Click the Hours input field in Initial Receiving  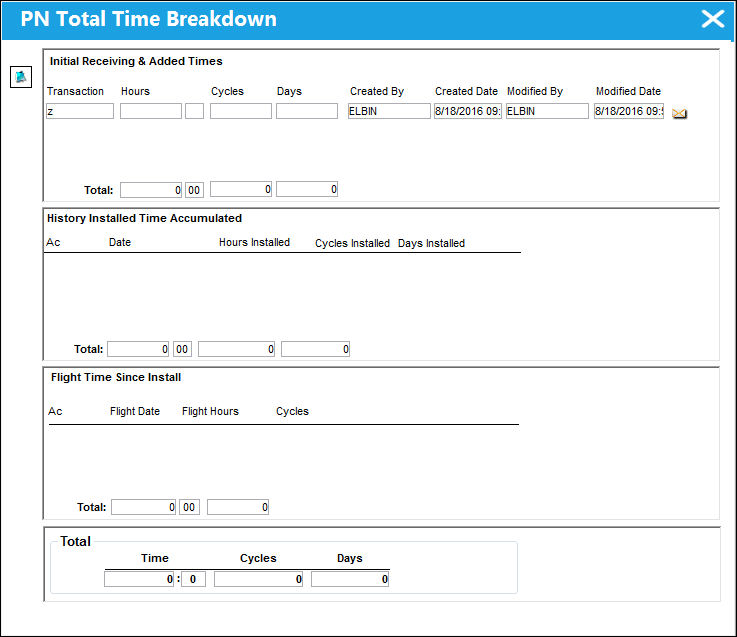(151, 111)
